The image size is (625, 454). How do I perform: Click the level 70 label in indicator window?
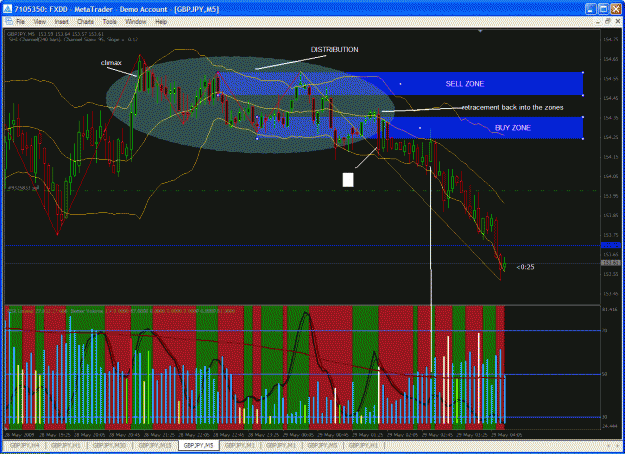(605, 330)
